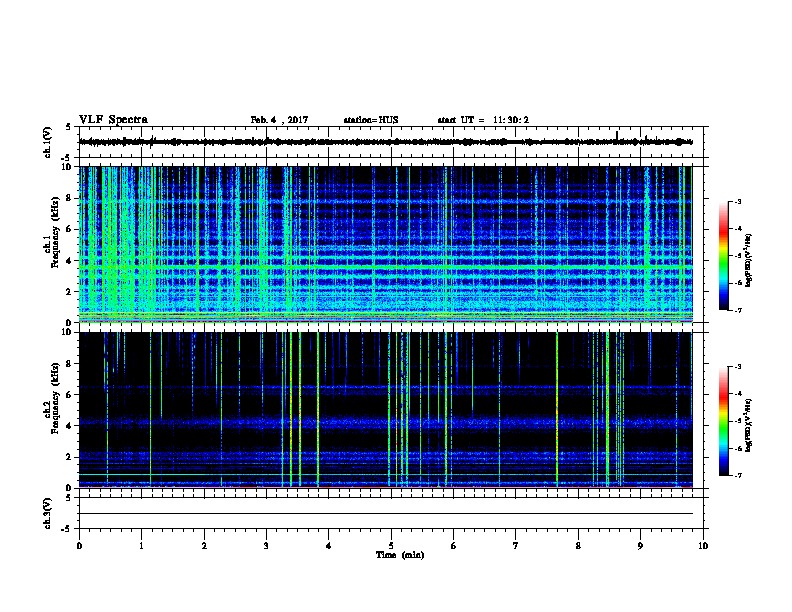792x612 pixels.
Task: Click inside the ch.1 spectrogram panel
Action: pyautogui.click(x=386, y=244)
